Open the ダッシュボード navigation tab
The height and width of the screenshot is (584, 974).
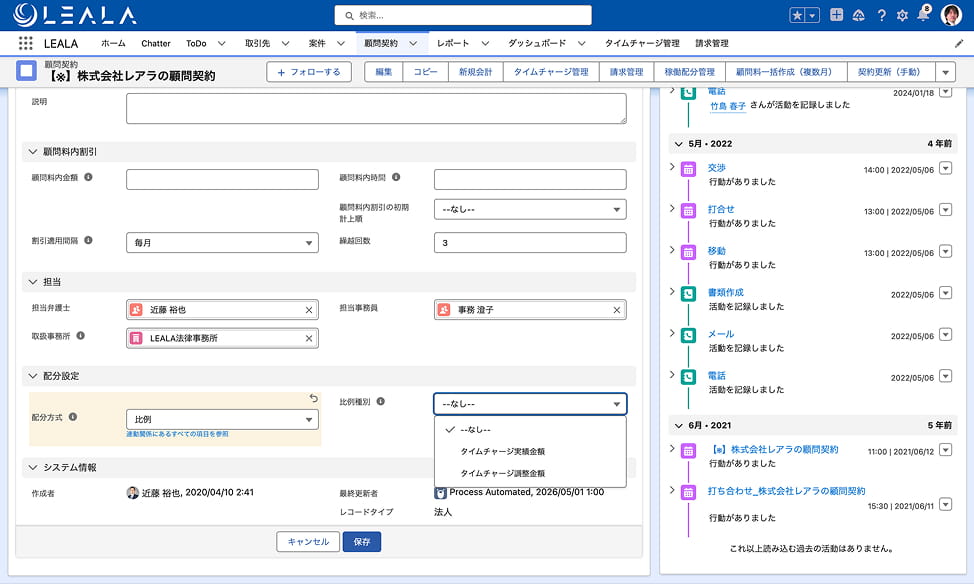(x=537, y=43)
